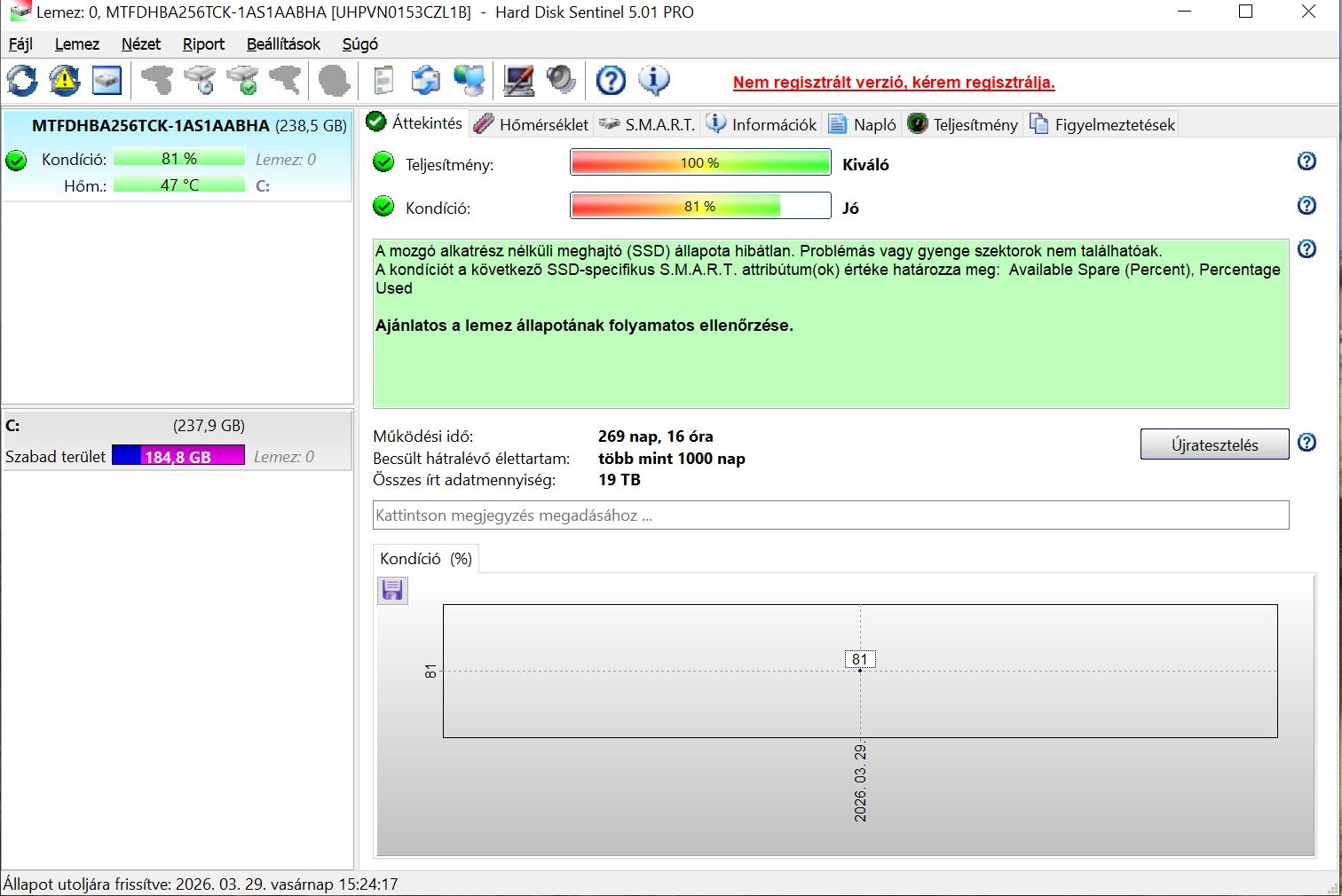Open the Lemez menu

coord(77,43)
